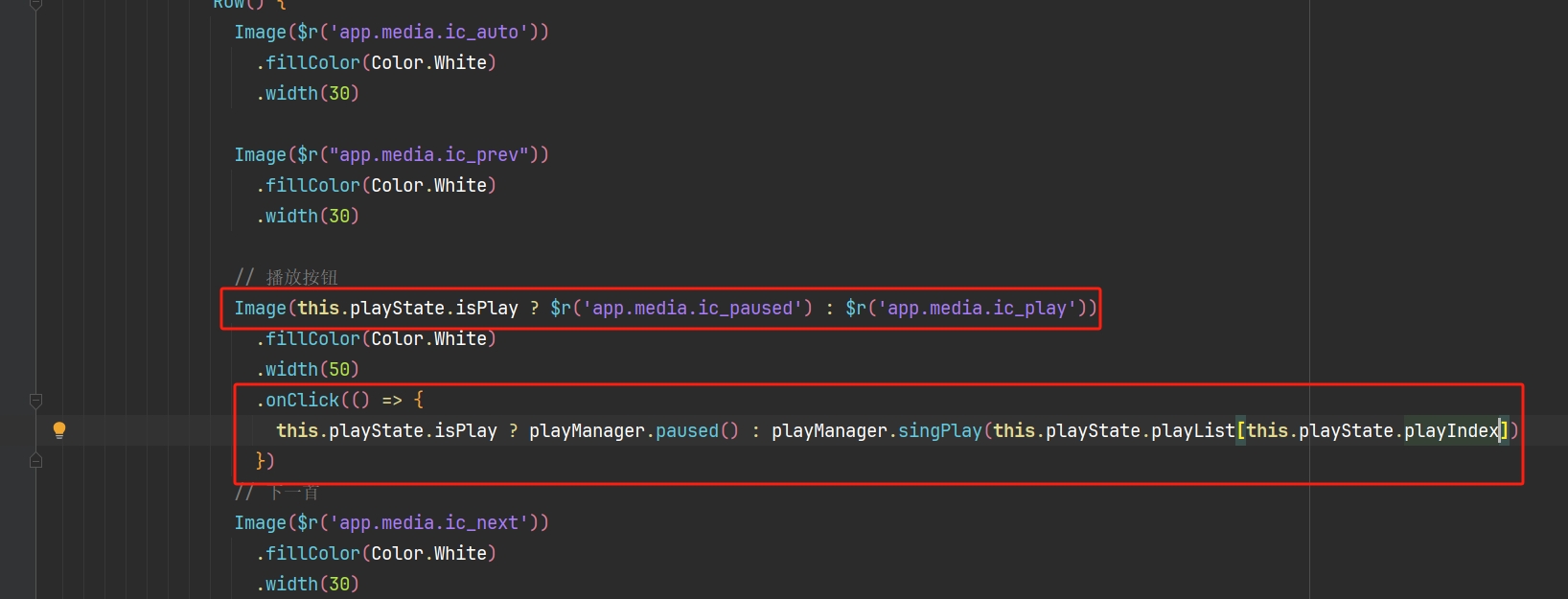Click the yellow lightbulb quick-fix icon

coord(59,430)
